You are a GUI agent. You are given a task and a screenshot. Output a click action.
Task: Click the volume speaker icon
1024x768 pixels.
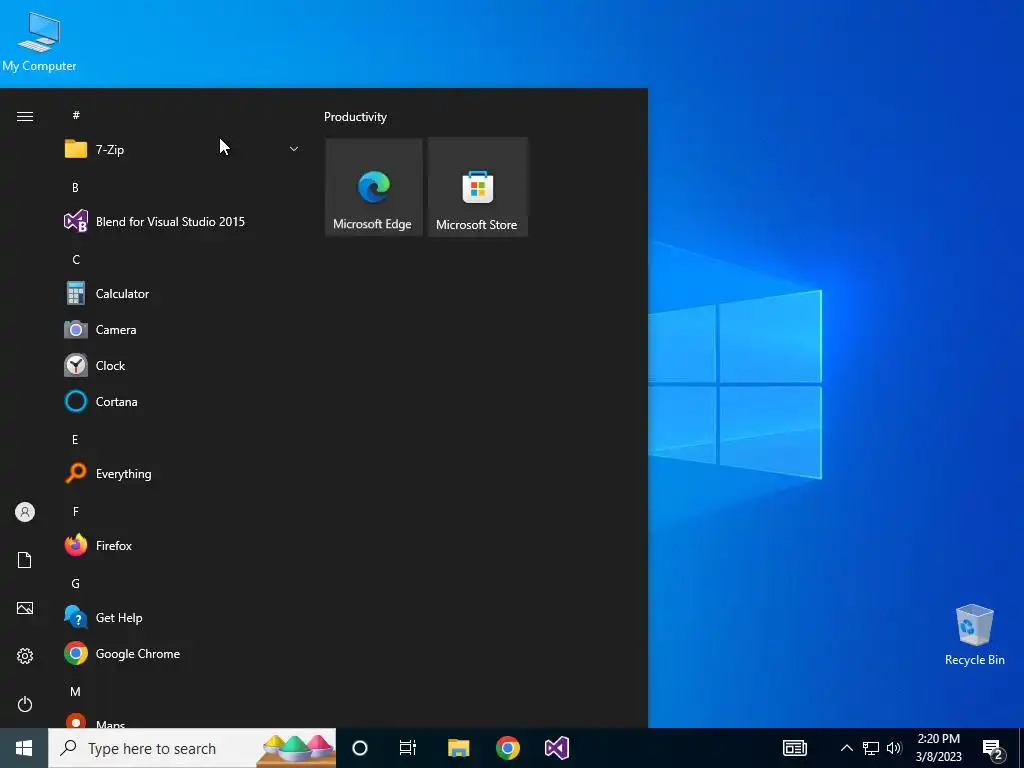[x=894, y=748]
